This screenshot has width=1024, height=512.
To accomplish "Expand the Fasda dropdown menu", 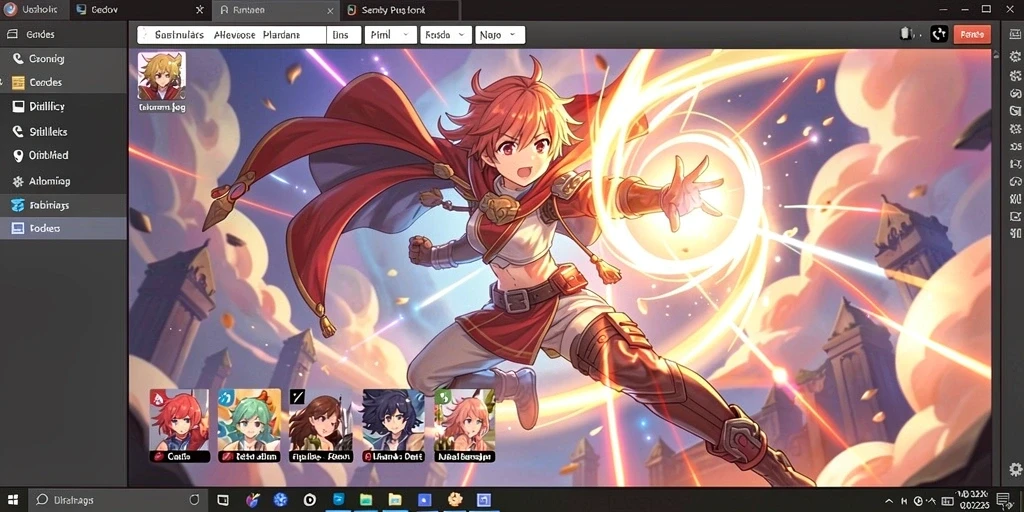I will click(445, 35).
